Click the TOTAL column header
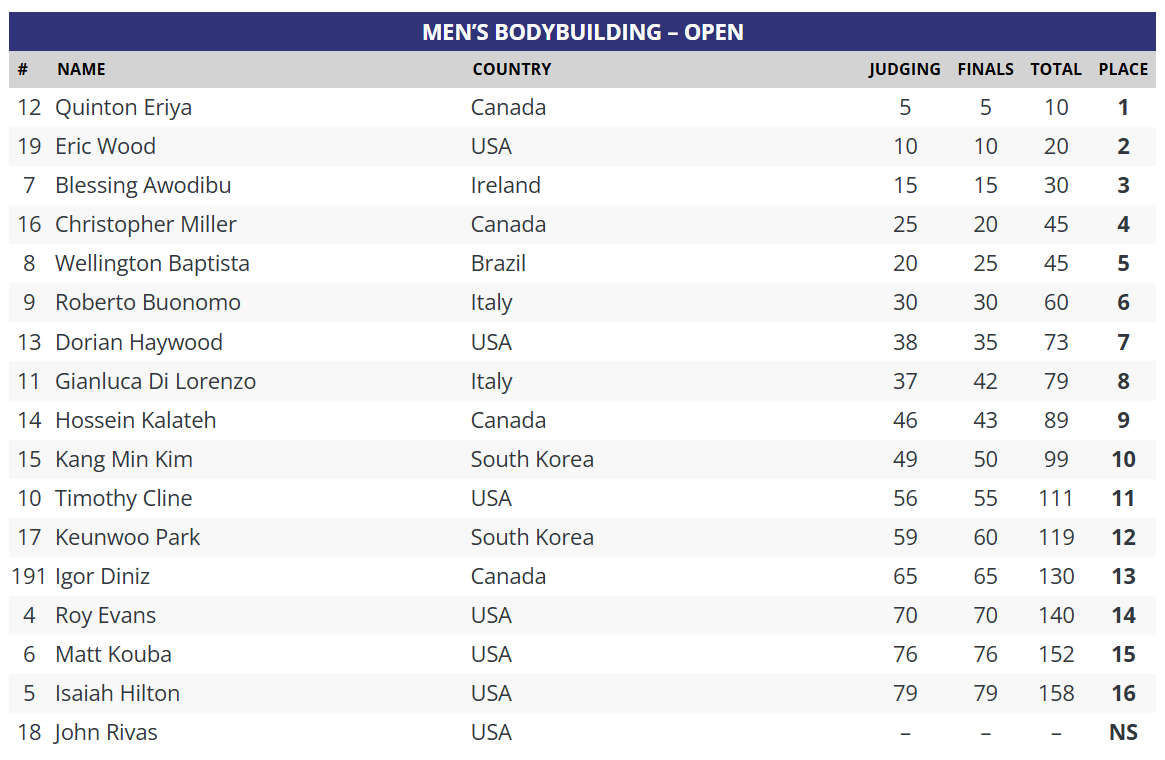 click(1056, 69)
